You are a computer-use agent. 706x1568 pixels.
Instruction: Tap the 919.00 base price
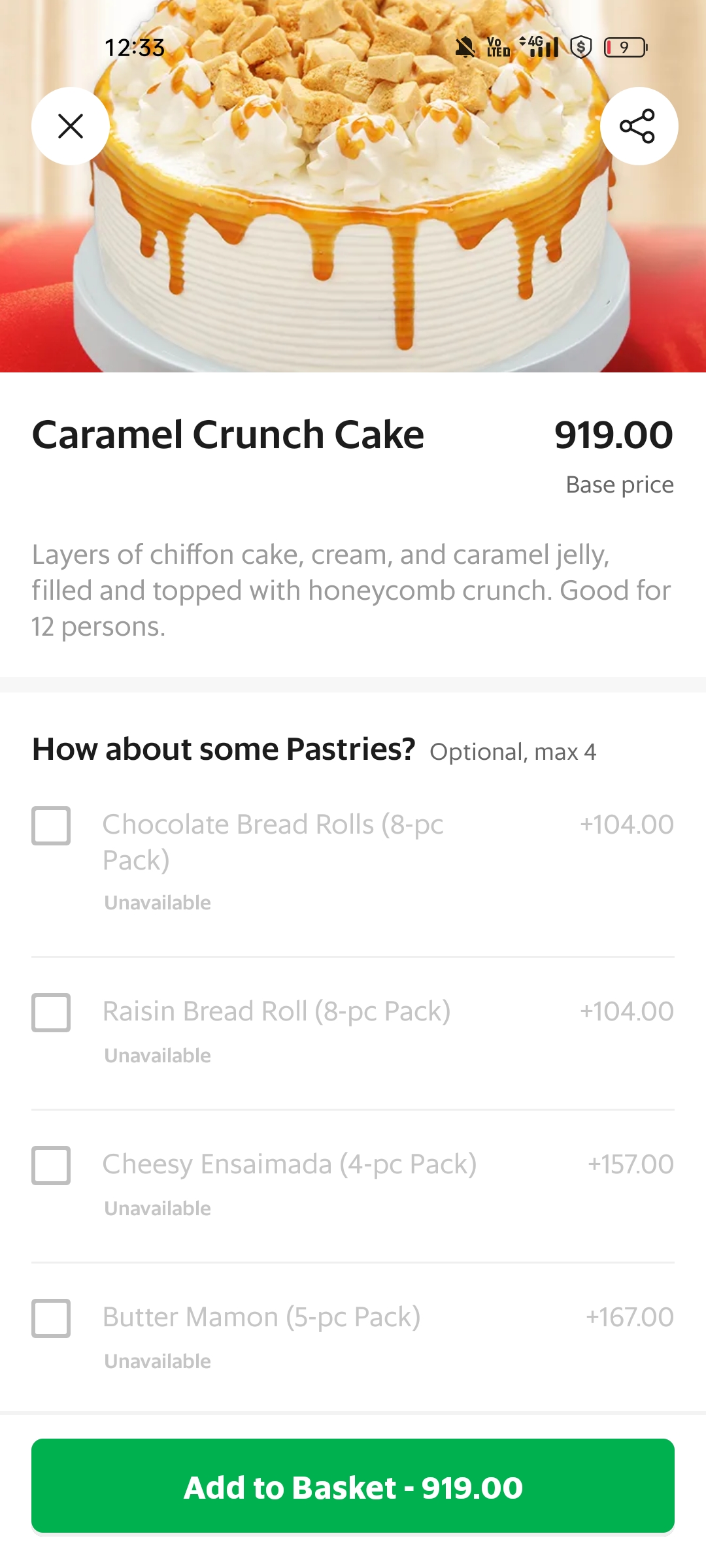(x=613, y=435)
